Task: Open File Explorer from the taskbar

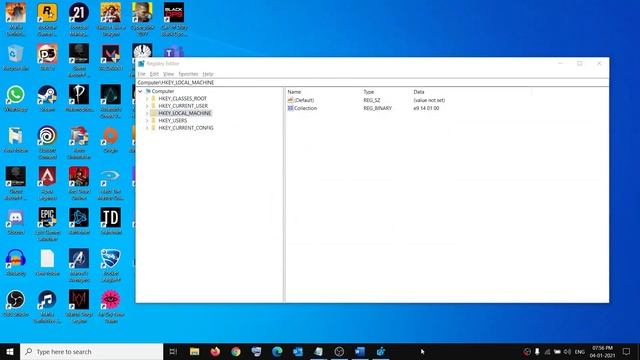Action: (x=194, y=351)
